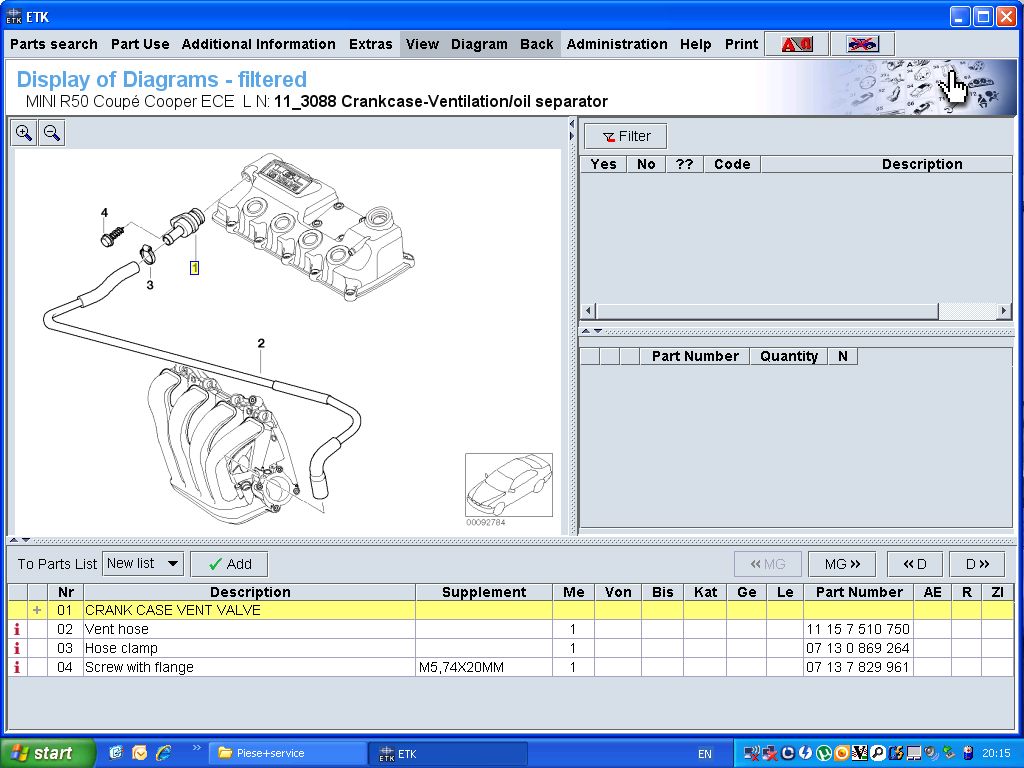
Task: Collapse the diagram panel using bottom splitter arrow
Action: pos(16,540)
